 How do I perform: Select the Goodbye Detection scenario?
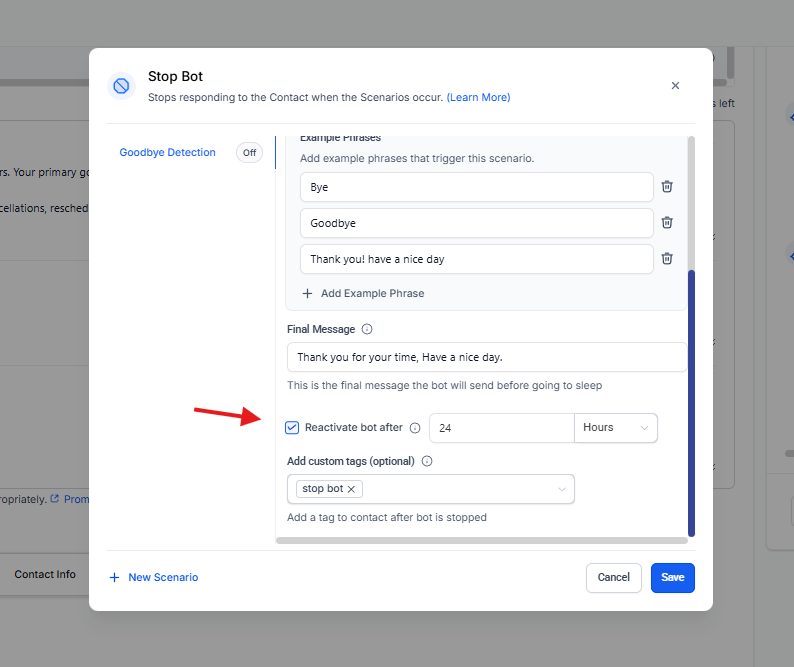[x=167, y=153]
